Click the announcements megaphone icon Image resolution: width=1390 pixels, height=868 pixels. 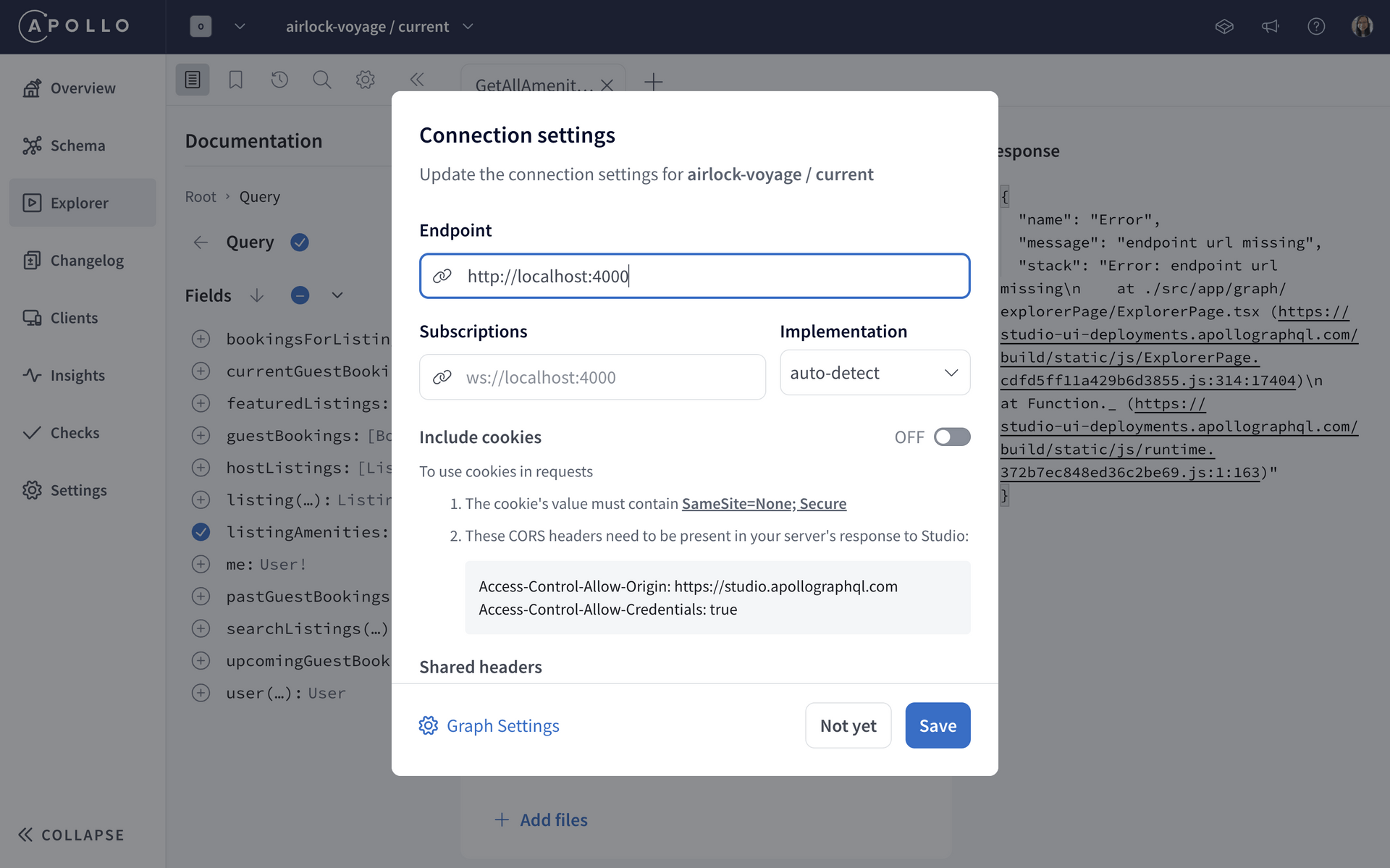(x=1270, y=27)
